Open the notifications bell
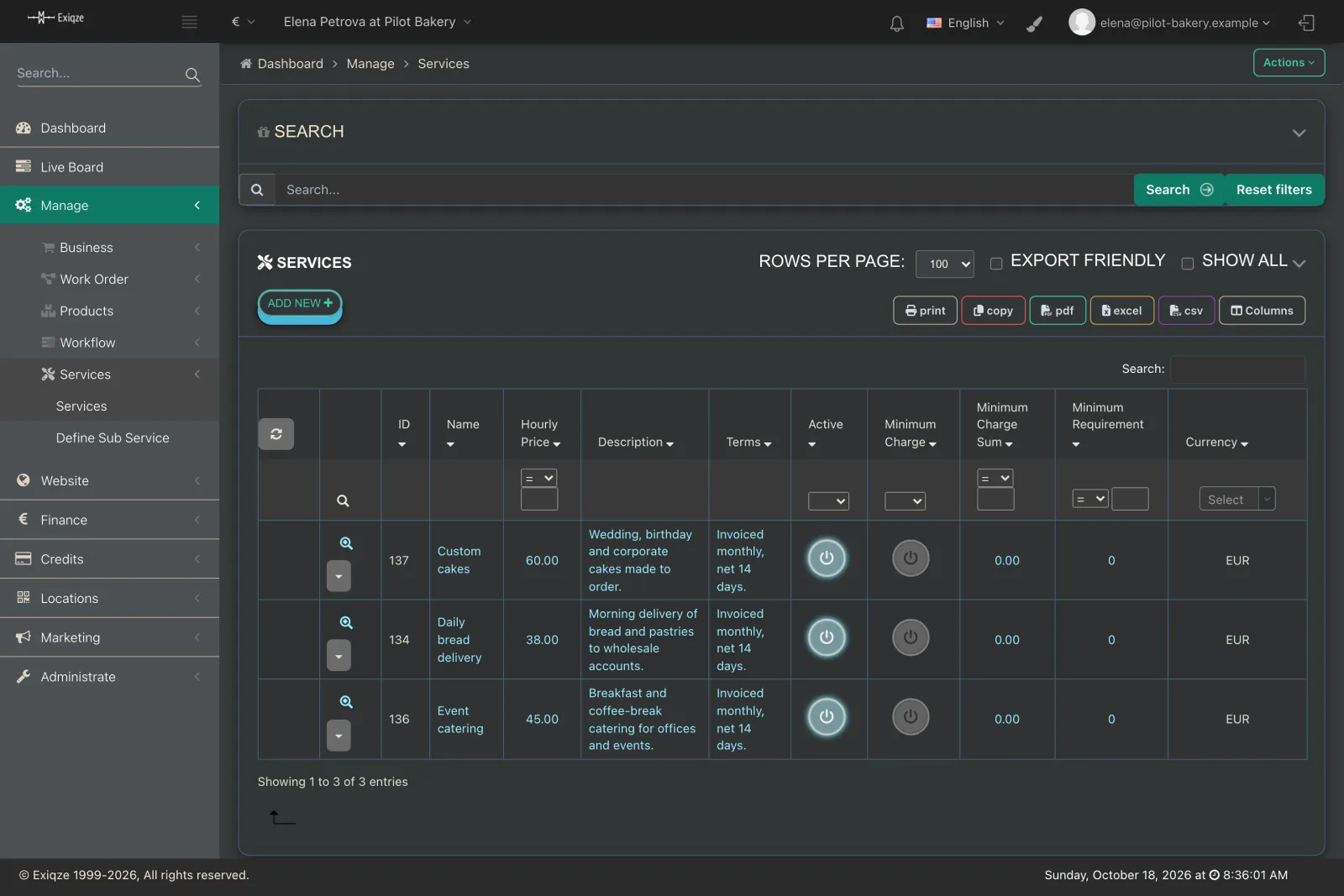The image size is (1344, 896). pos(896,24)
